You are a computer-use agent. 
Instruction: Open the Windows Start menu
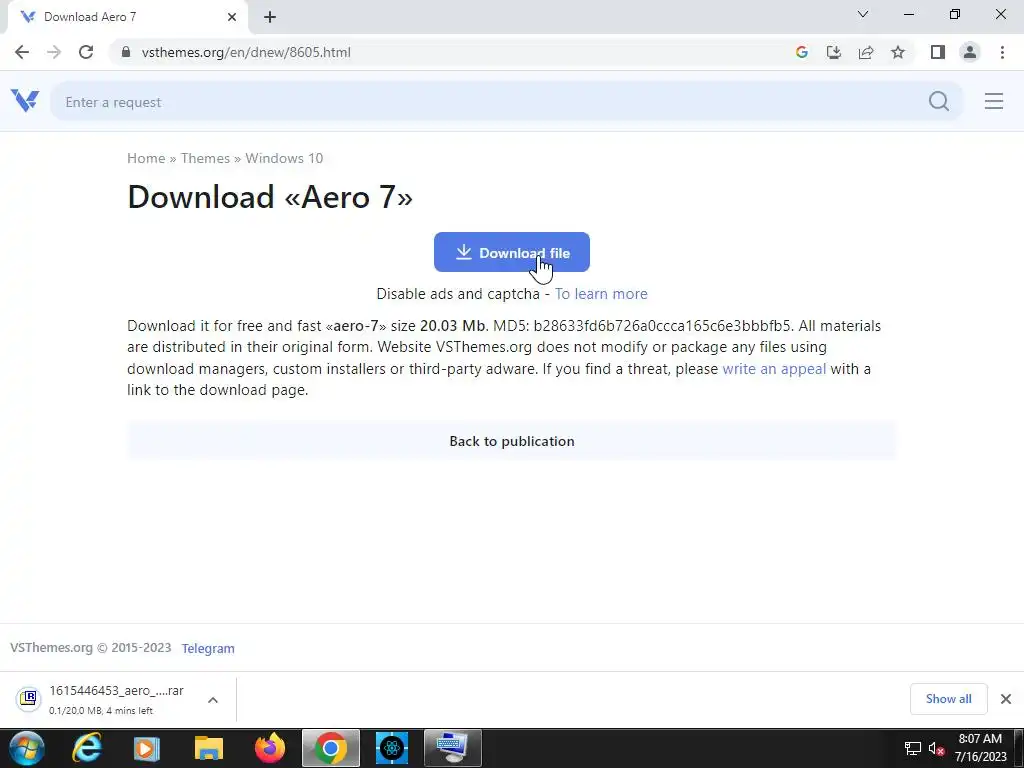26,748
